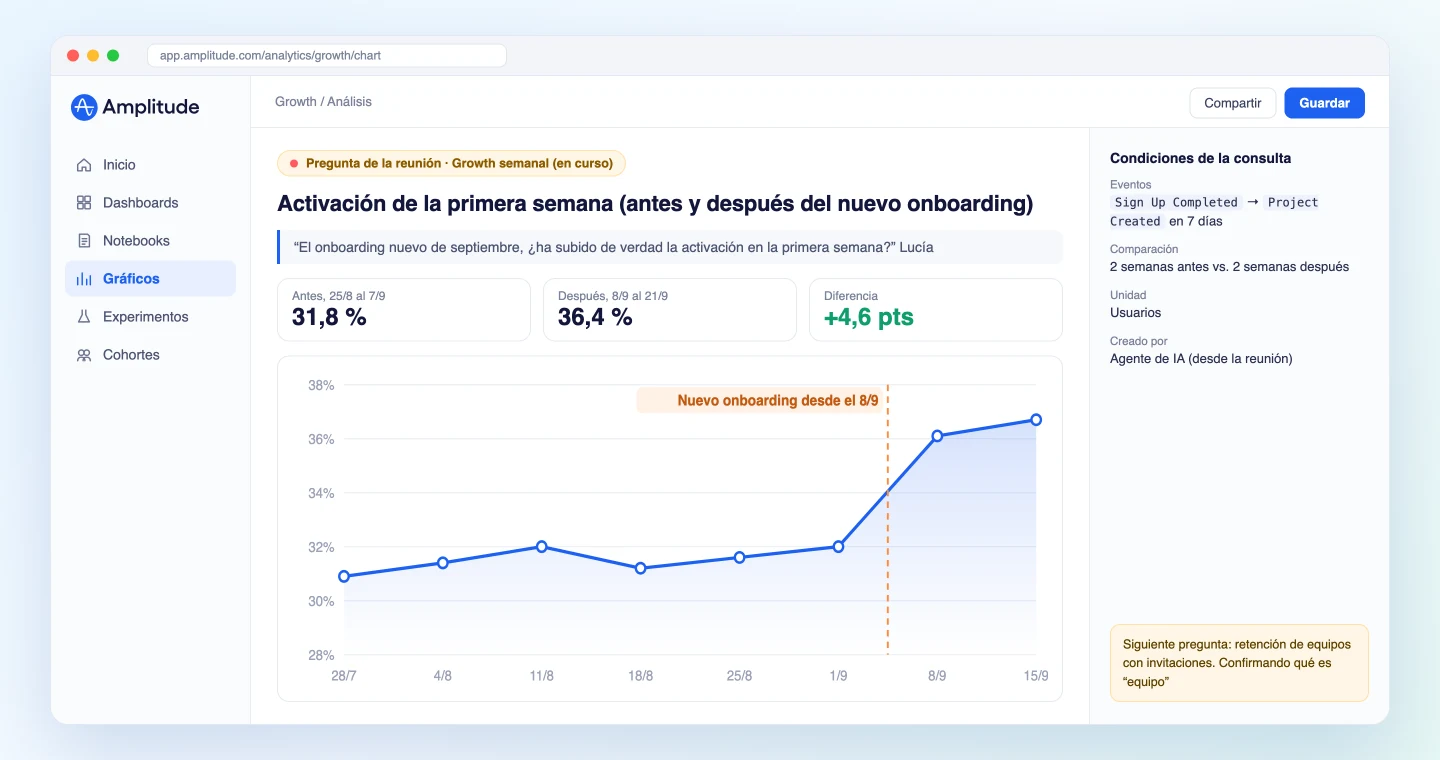Screen dimensions: 1440x760
Task: Click the chart title heading
Action: click(x=655, y=204)
